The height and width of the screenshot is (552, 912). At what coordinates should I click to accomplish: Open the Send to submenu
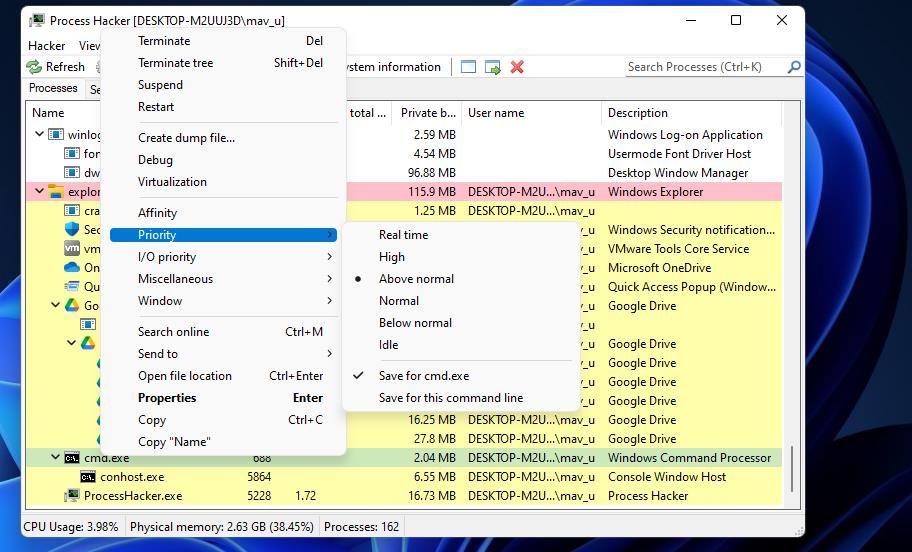223,354
